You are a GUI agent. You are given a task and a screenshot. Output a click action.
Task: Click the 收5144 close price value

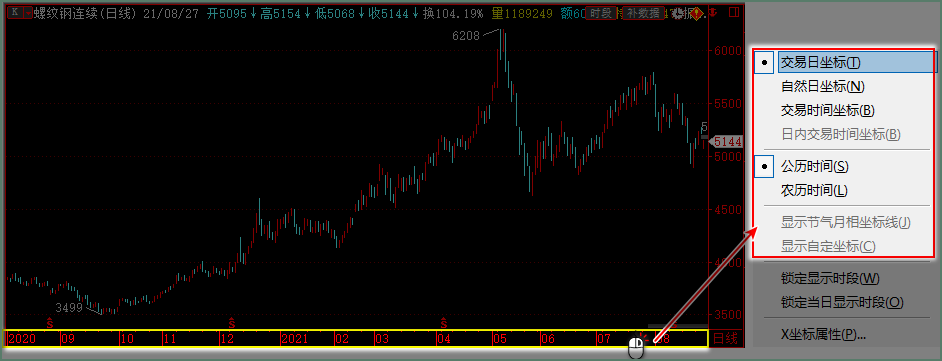389,13
